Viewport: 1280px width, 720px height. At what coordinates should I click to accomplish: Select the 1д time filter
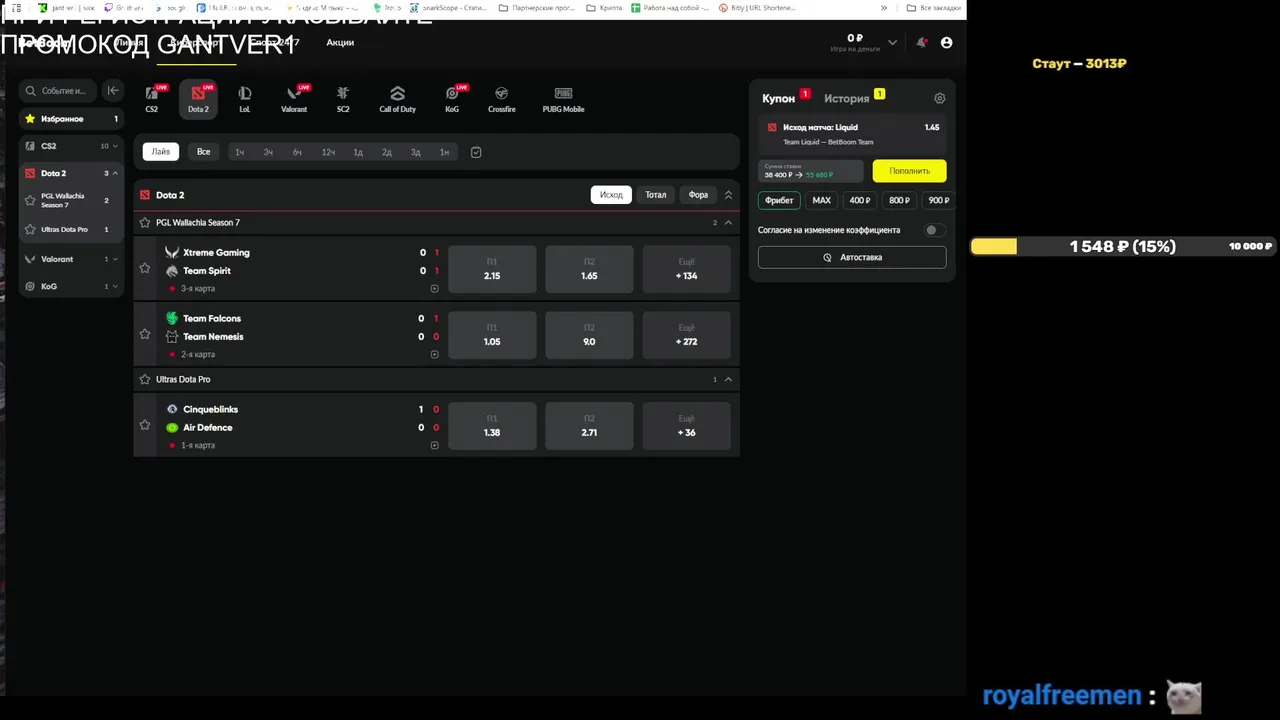(x=358, y=152)
